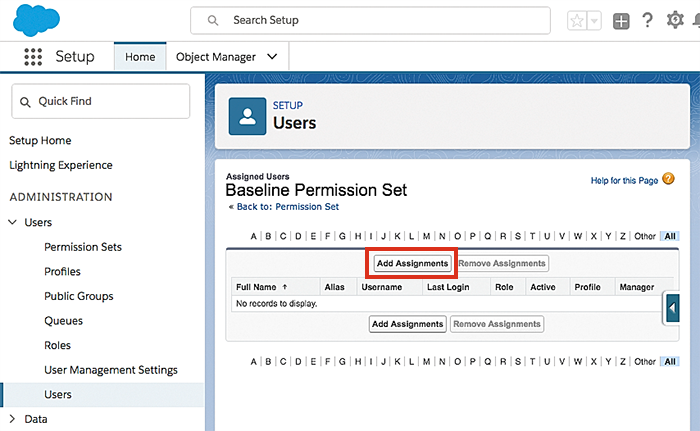This screenshot has width=700, height=431.
Task: Click the No records to display text
Action: coord(276,304)
